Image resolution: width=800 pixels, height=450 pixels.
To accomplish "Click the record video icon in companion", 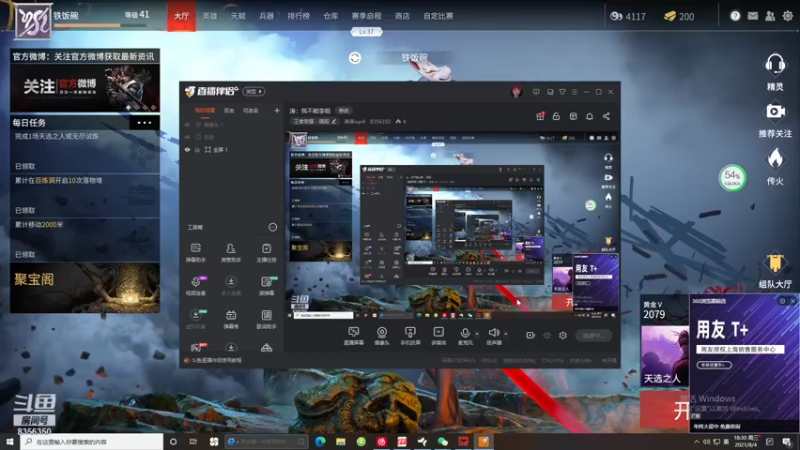I will [531, 335].
